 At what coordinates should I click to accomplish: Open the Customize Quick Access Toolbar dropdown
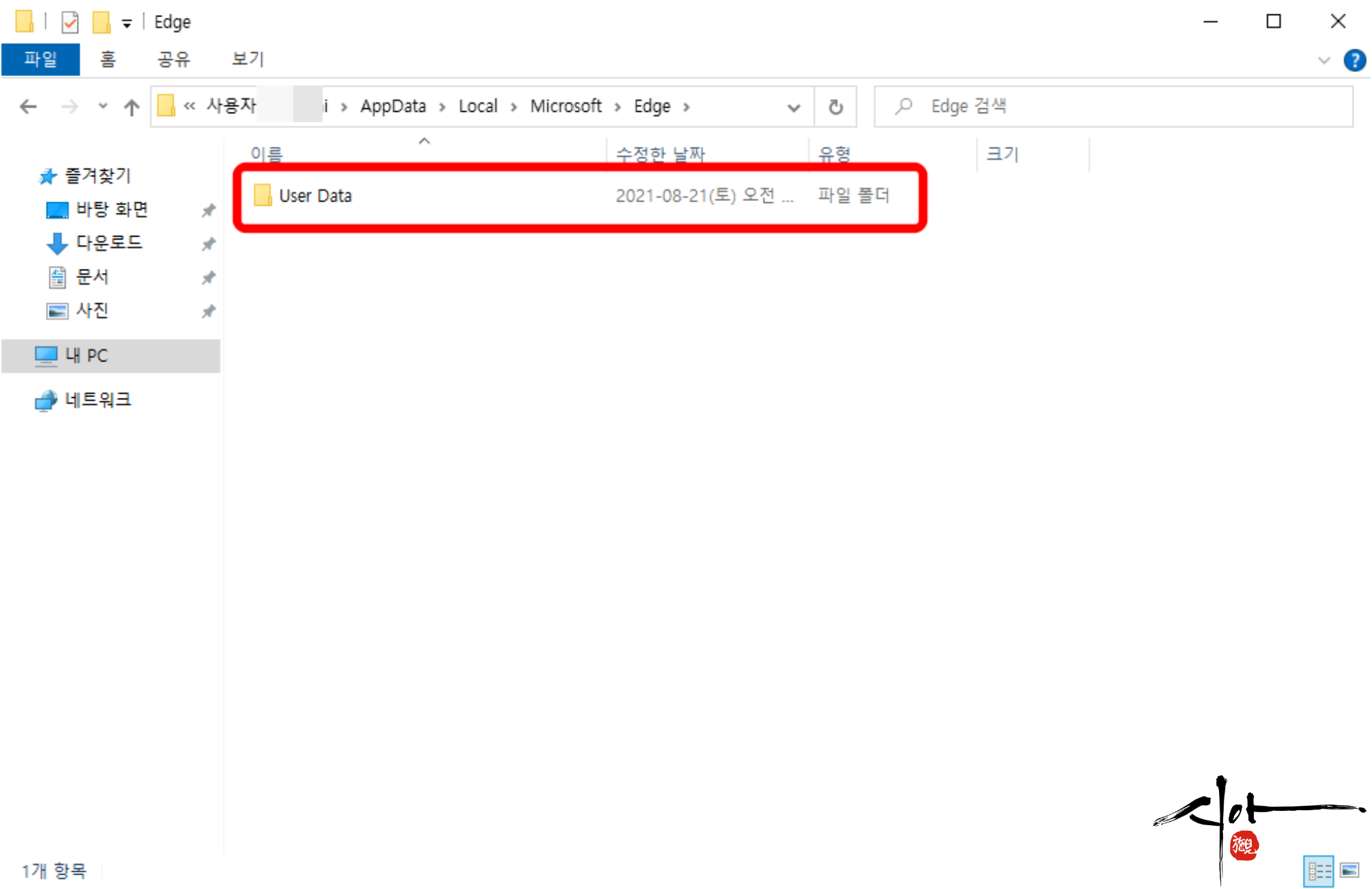127,23
